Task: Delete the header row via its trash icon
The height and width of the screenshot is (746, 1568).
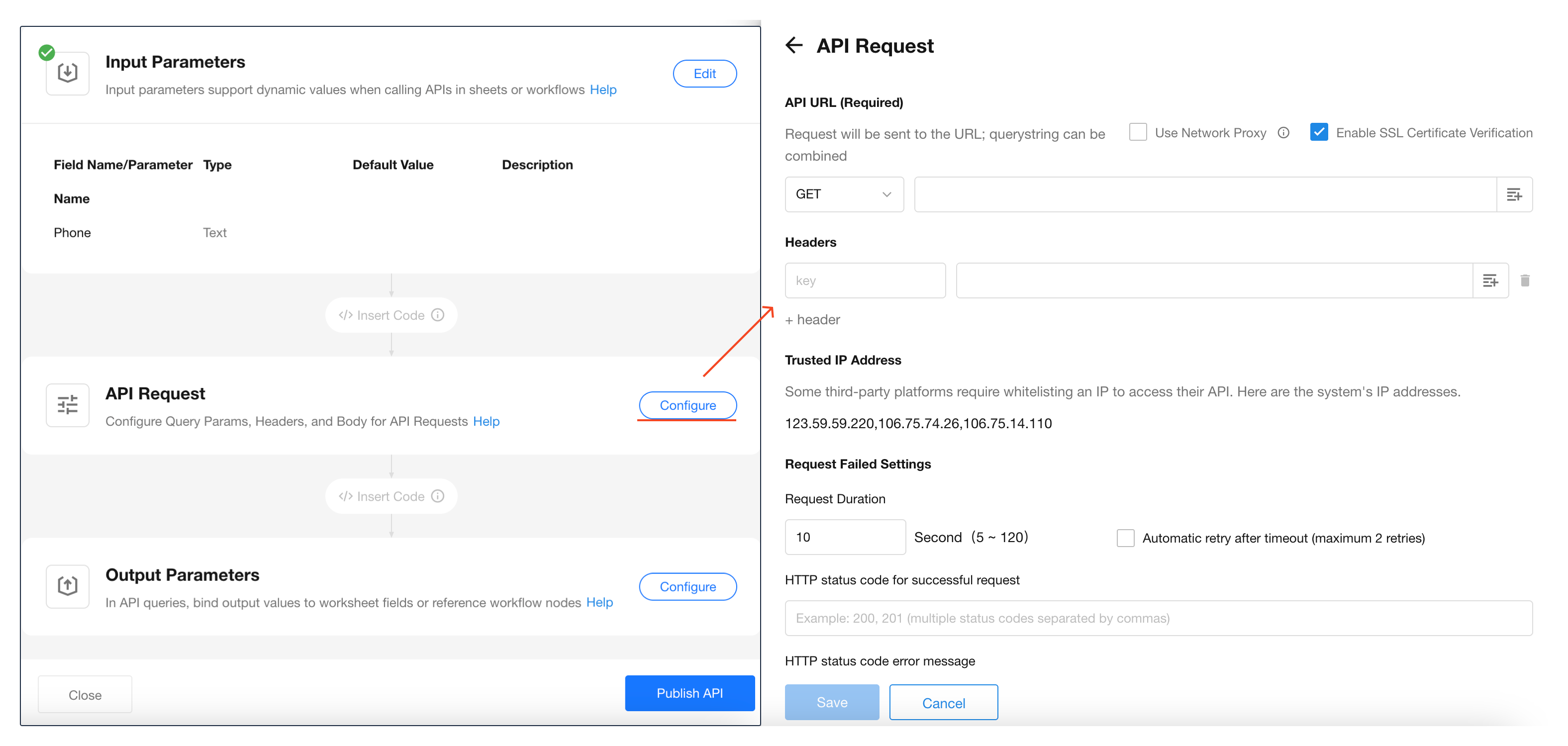Action: click(1524, 280)
